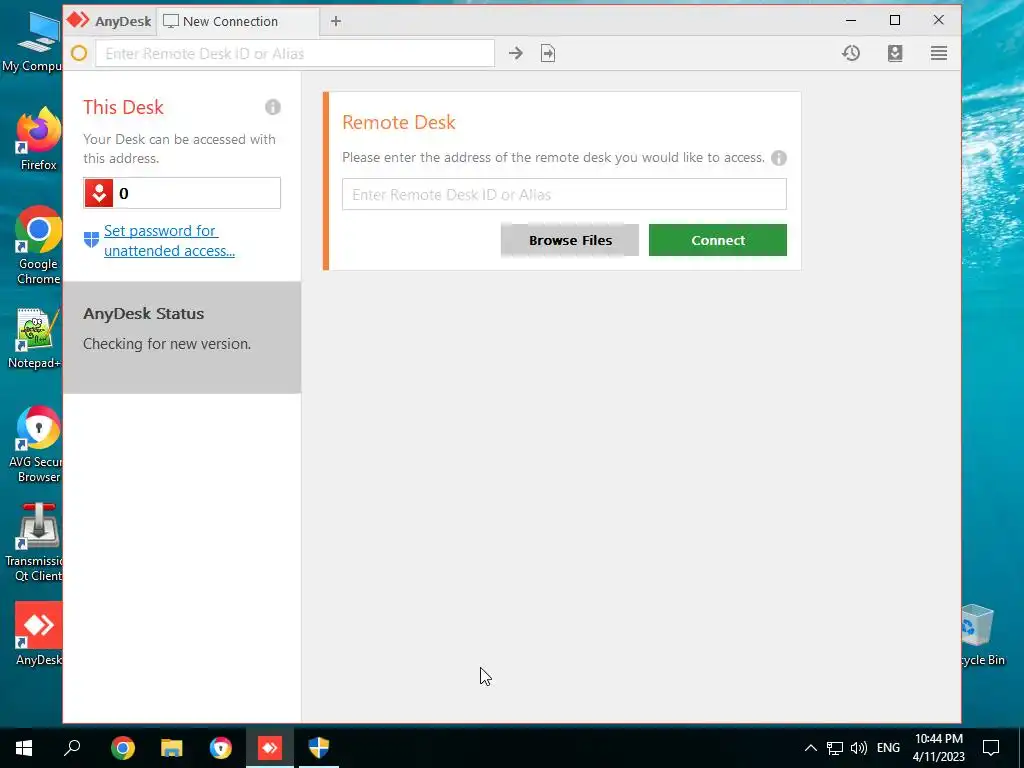Select the Recycle Bin desktop icon

[982, 635]
